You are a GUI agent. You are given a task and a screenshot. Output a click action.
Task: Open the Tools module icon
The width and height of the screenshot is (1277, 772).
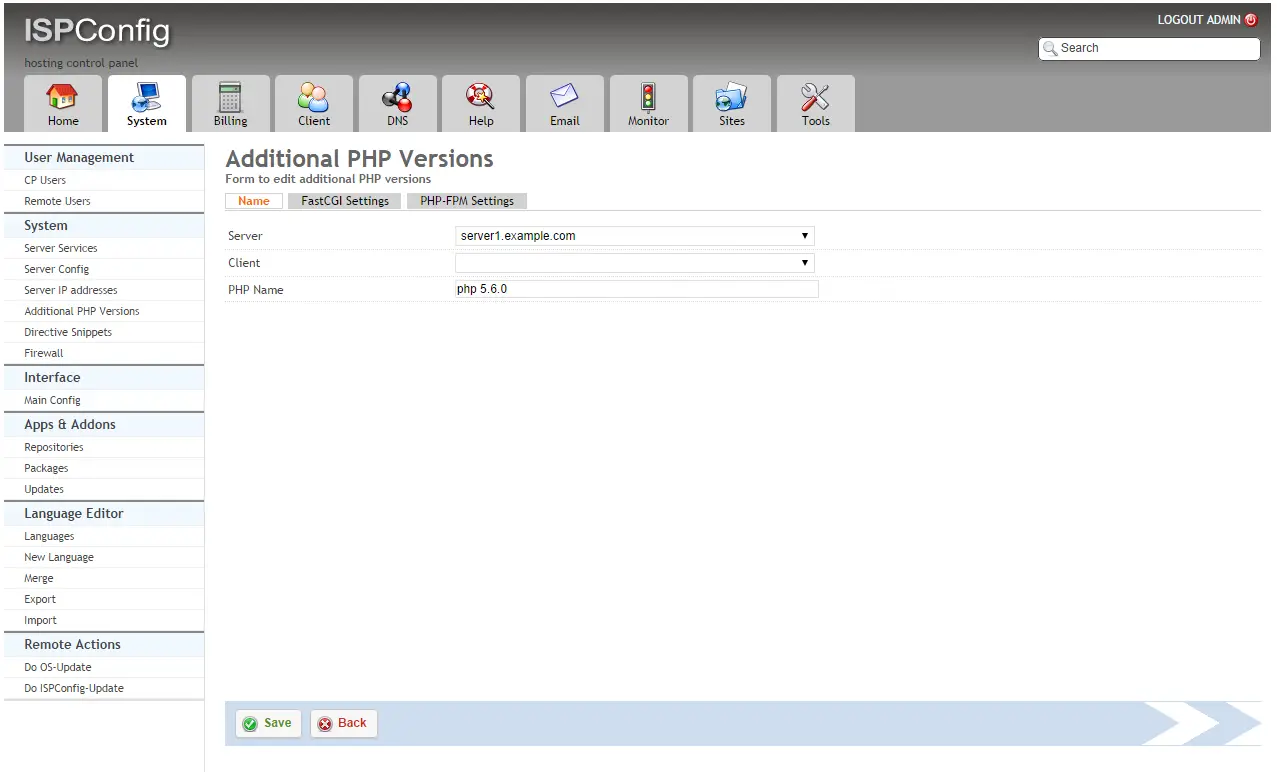(816, 97)
